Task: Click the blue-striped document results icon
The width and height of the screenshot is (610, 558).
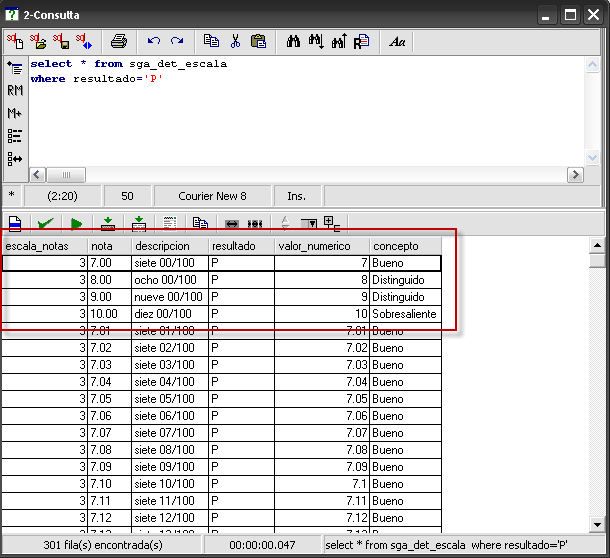Action: pyautogui.click(x=15, y=224)
